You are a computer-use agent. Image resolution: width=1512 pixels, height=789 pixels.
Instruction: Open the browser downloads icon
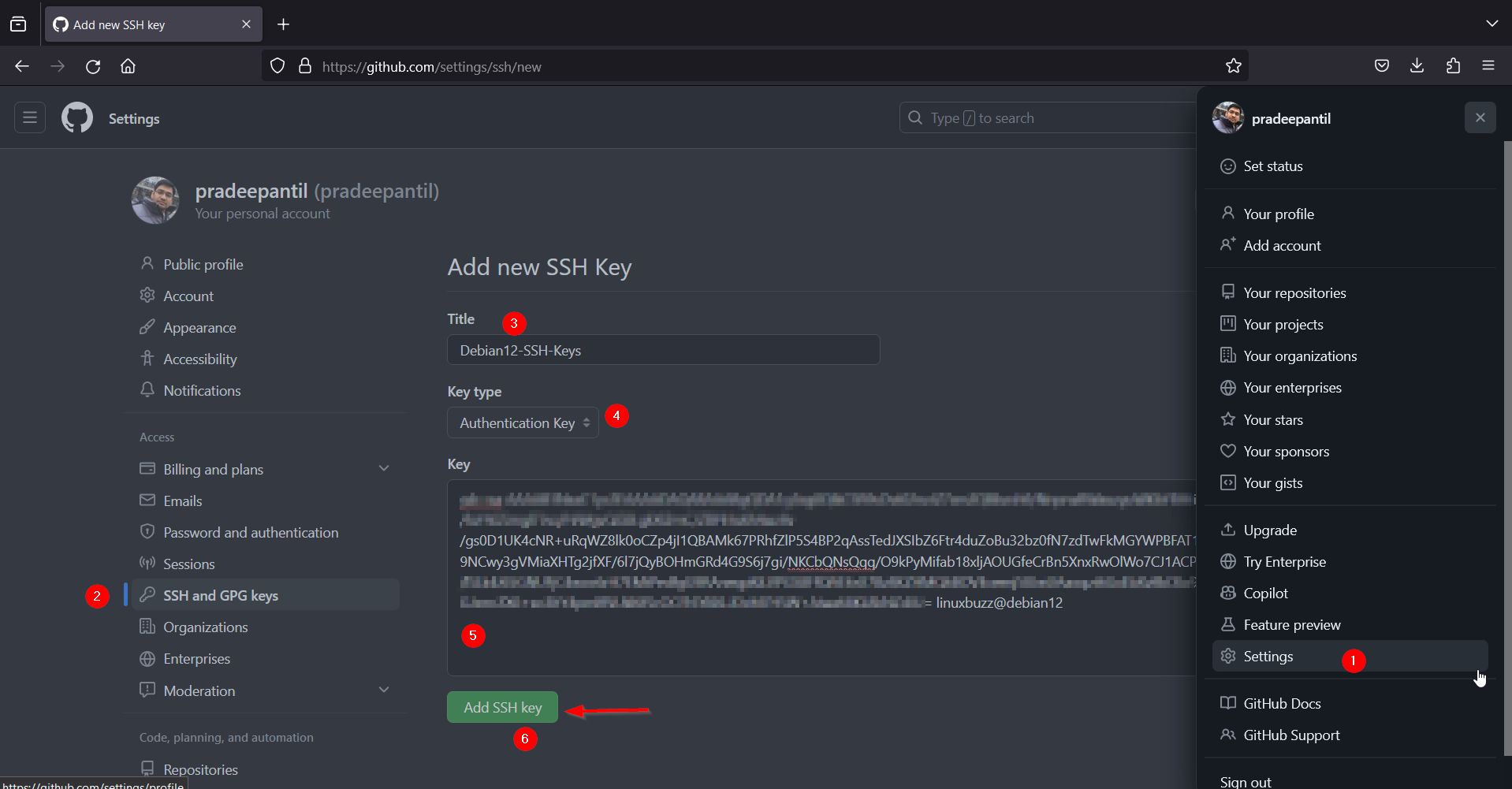click(x=1417, y=66)
